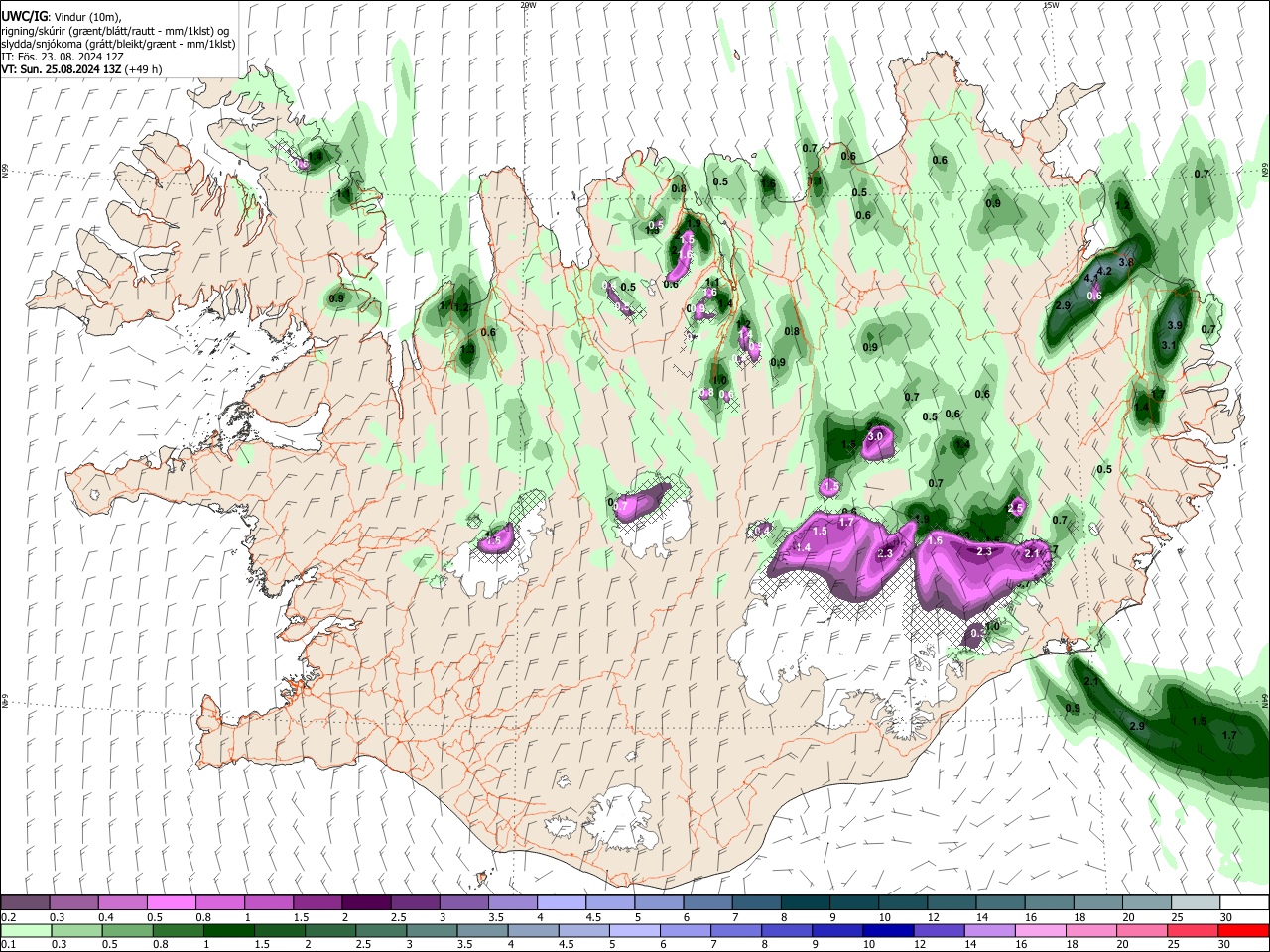
Task: Pick the pink swatch labeled 16 in bottom legend row
Action: pos(1040,930)
